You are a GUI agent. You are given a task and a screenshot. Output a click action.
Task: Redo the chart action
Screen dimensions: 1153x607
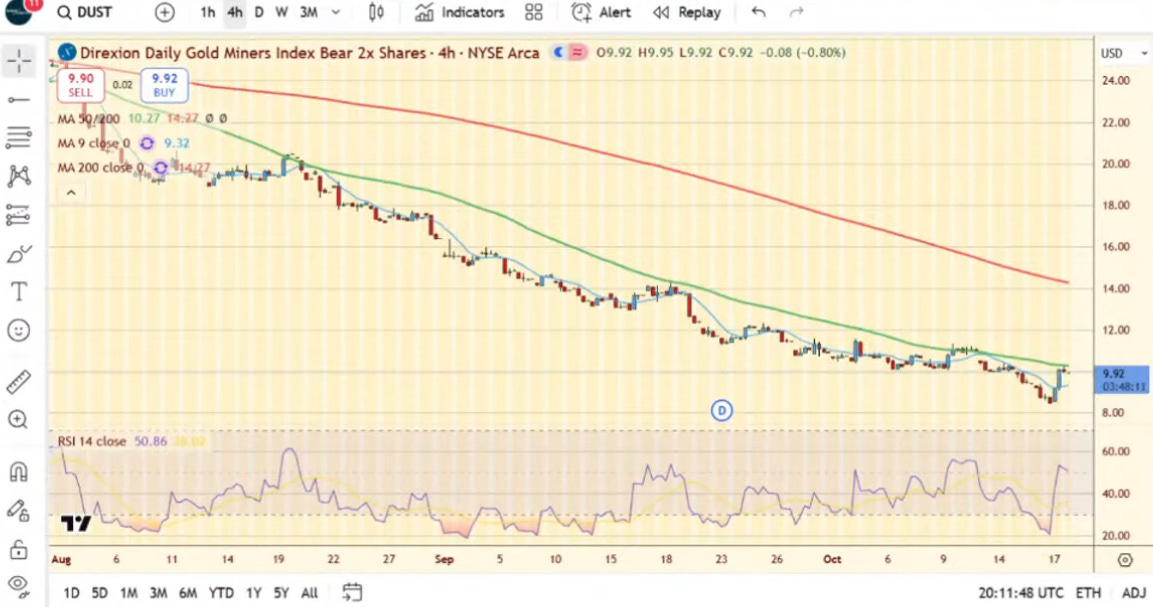796,13
